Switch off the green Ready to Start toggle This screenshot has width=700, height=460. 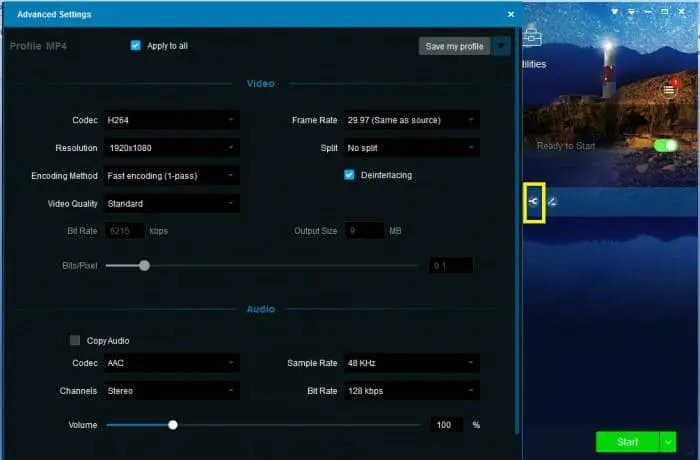[665, 146]
